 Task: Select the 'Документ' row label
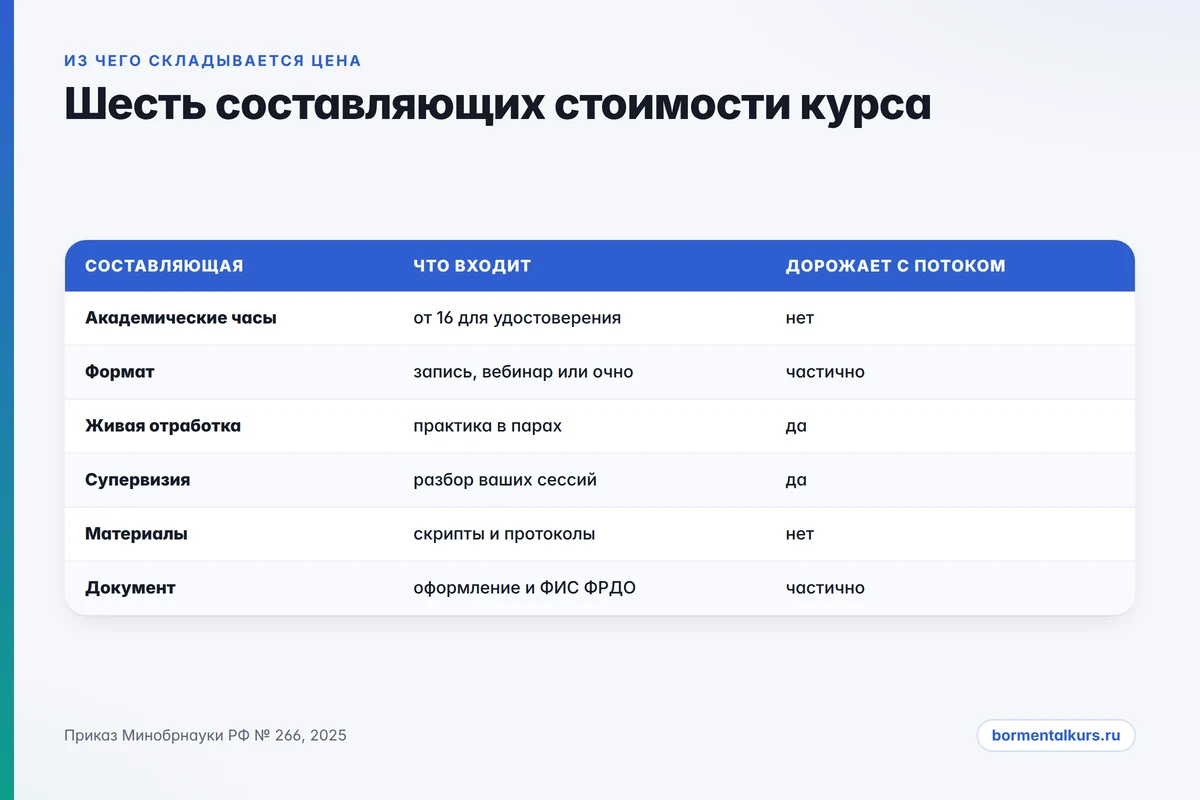pyautogui.click(x=130, y=588)
